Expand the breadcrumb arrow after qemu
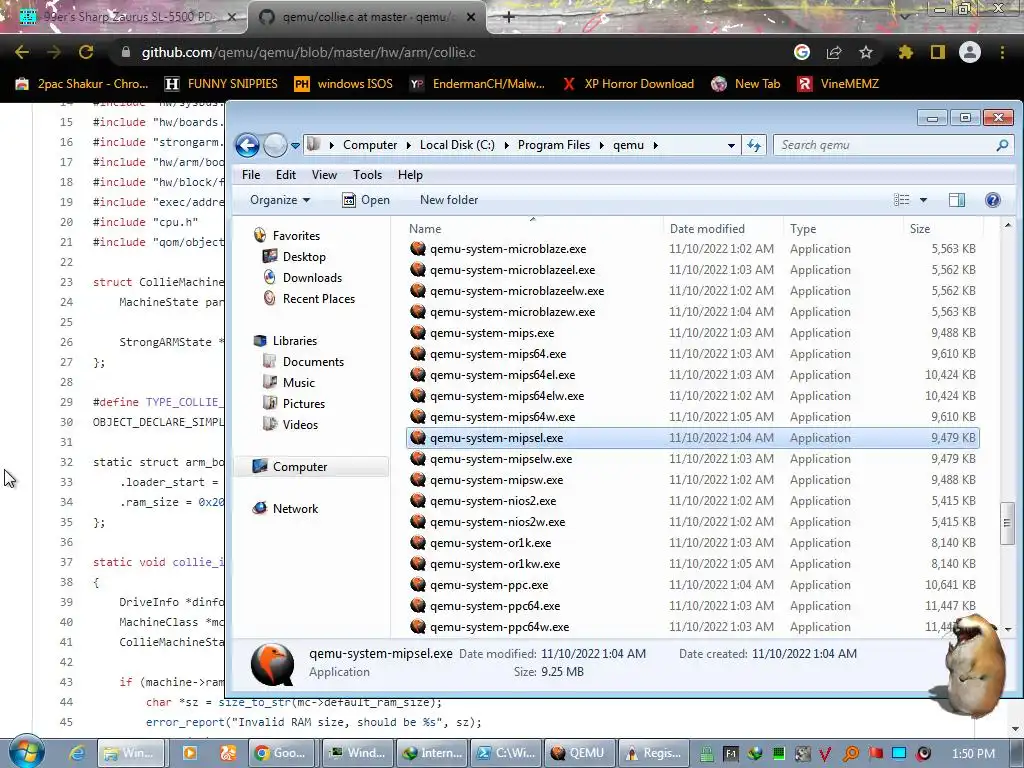This screenshot has width=1024, height=768. (x=656, y=145)
